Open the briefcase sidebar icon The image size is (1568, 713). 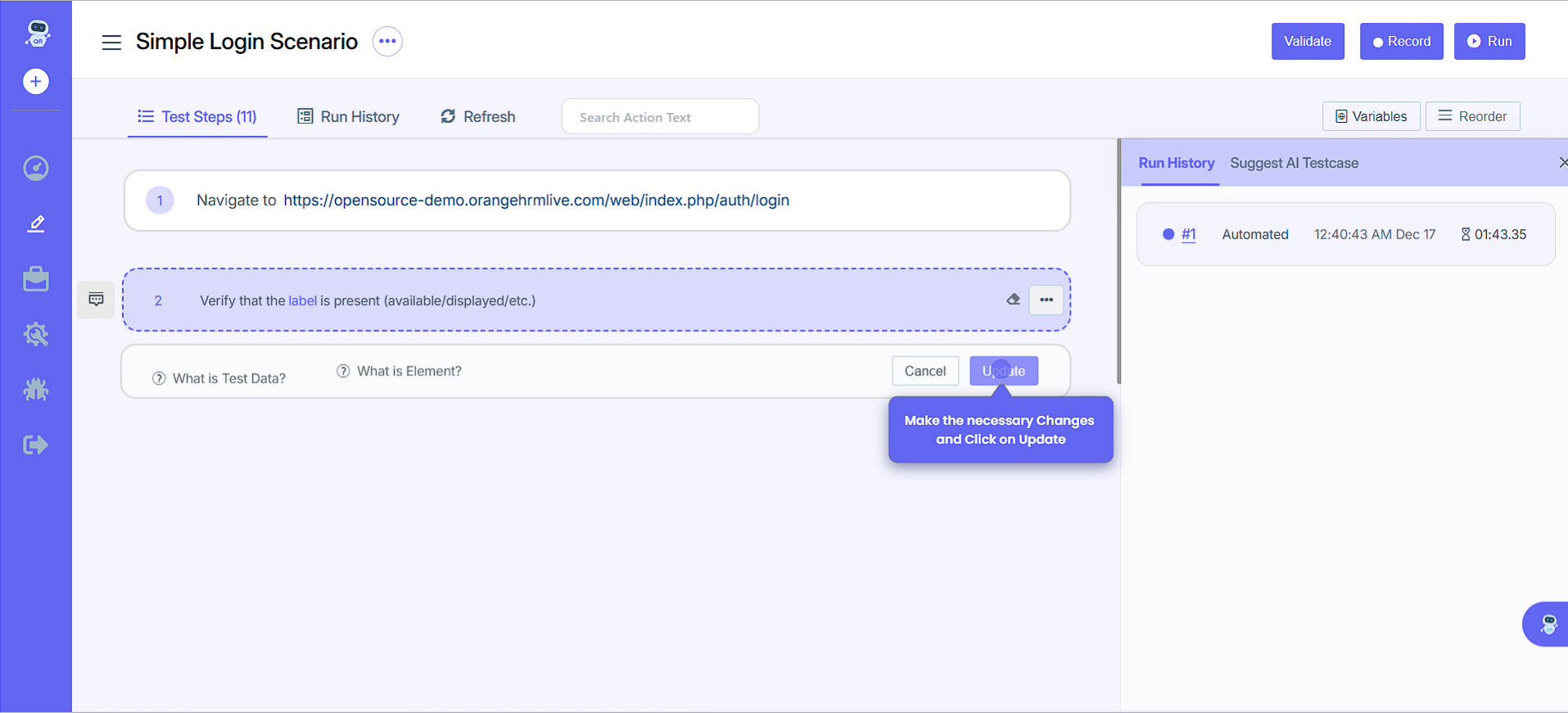coord(36,279)
